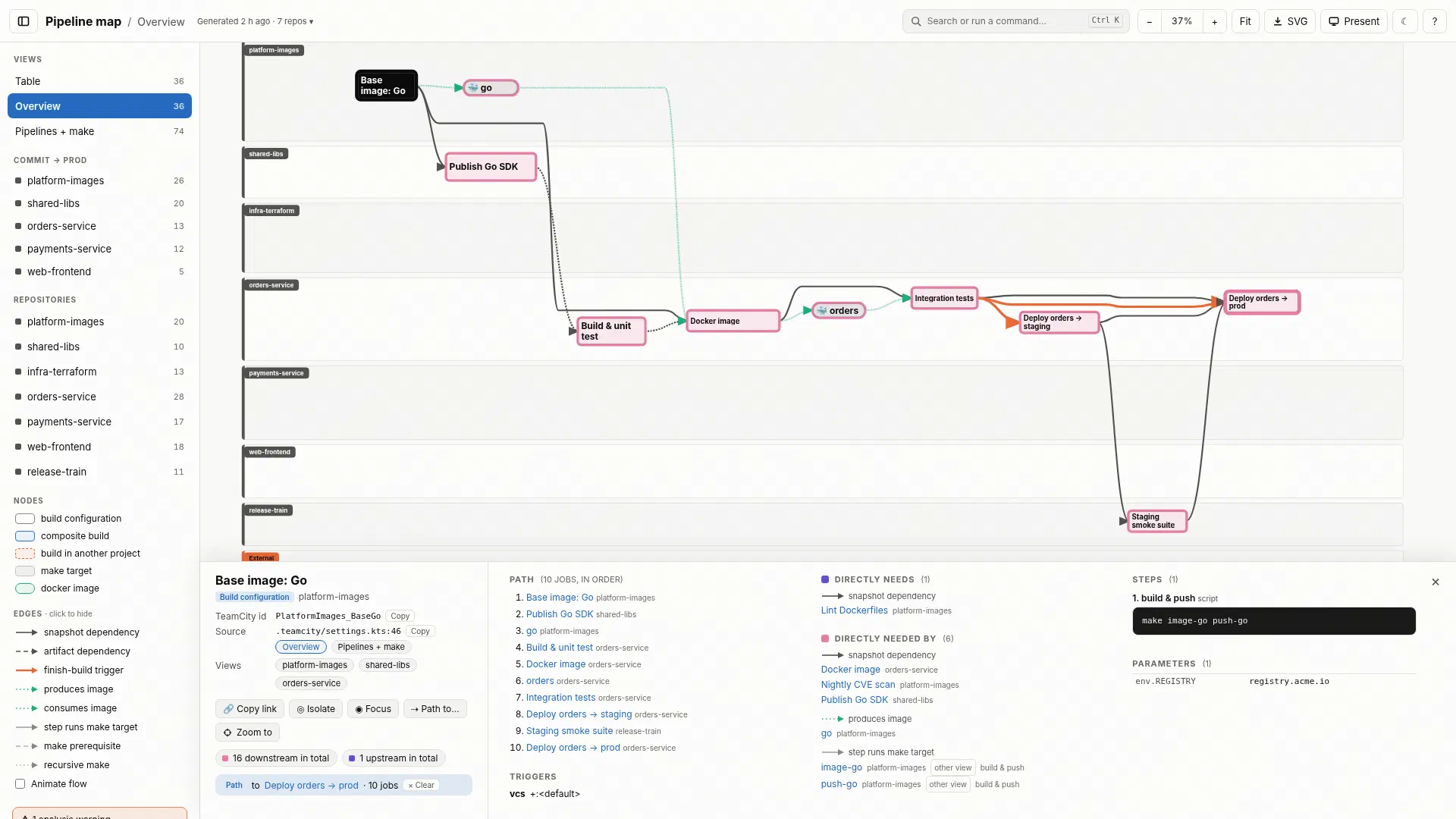Click the 1 upstream in total chip
The height and width of the screenshot is (819, 1456).
[394, 758]
